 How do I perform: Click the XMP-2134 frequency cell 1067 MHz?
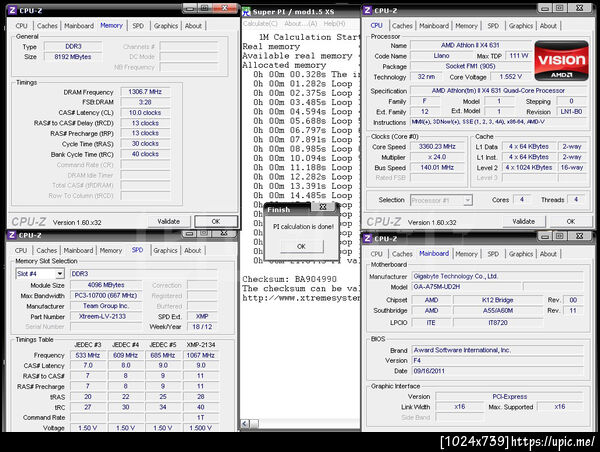click(201, 355)
